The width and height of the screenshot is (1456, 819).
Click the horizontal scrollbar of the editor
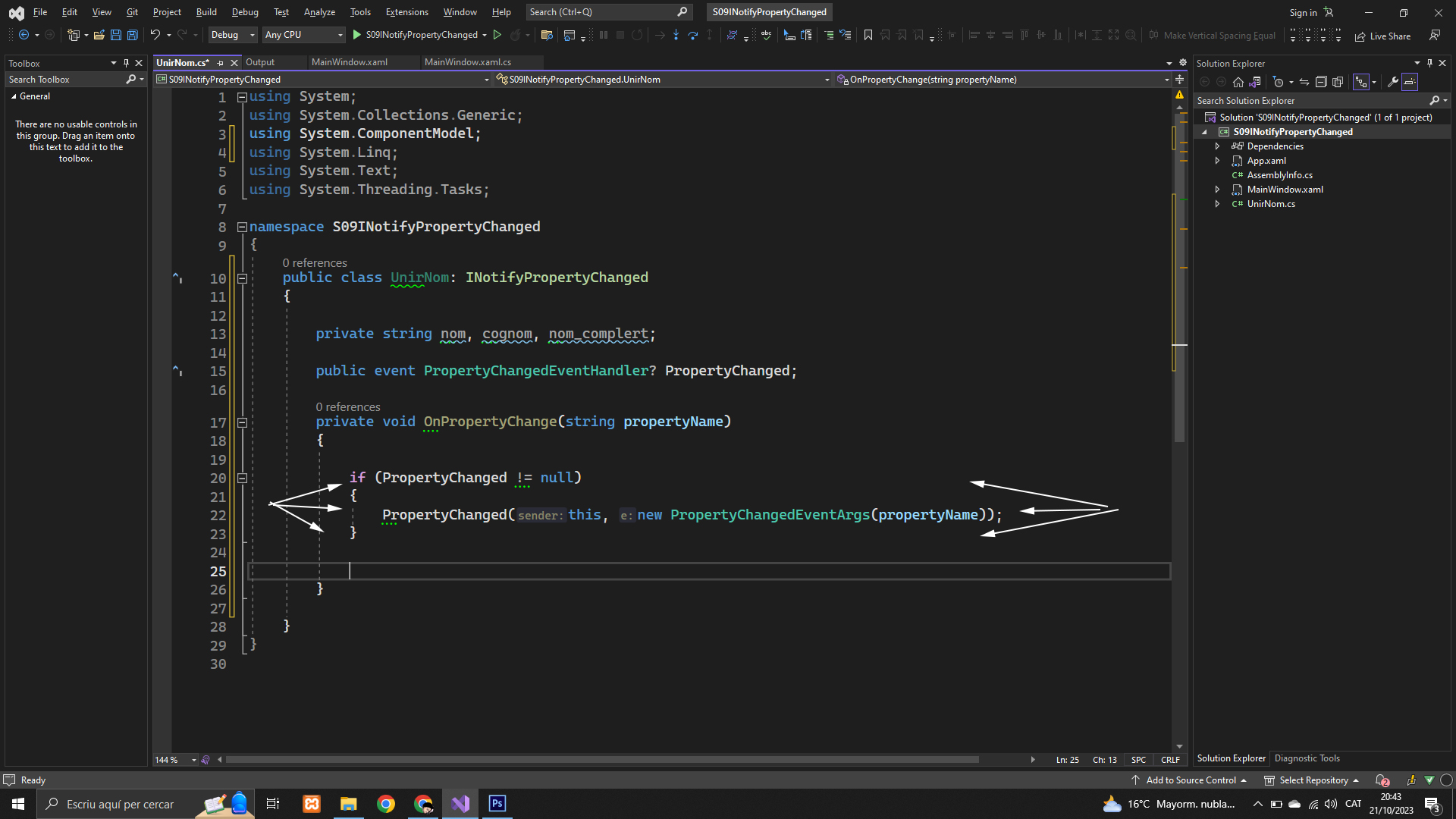[601, 759]
